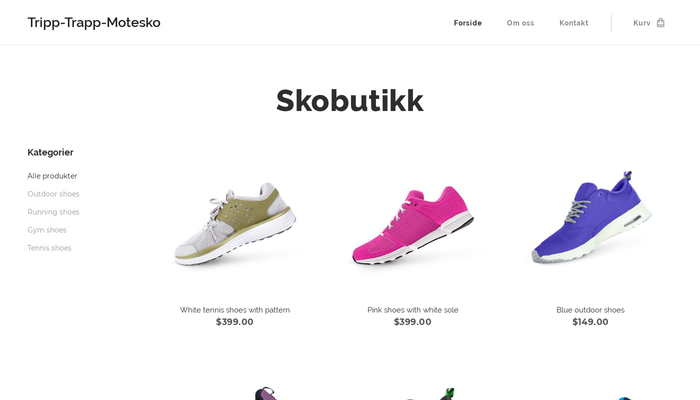The image size is (700, 400).
Task: Filter by Gym shoes category
Action: [47, 230]
